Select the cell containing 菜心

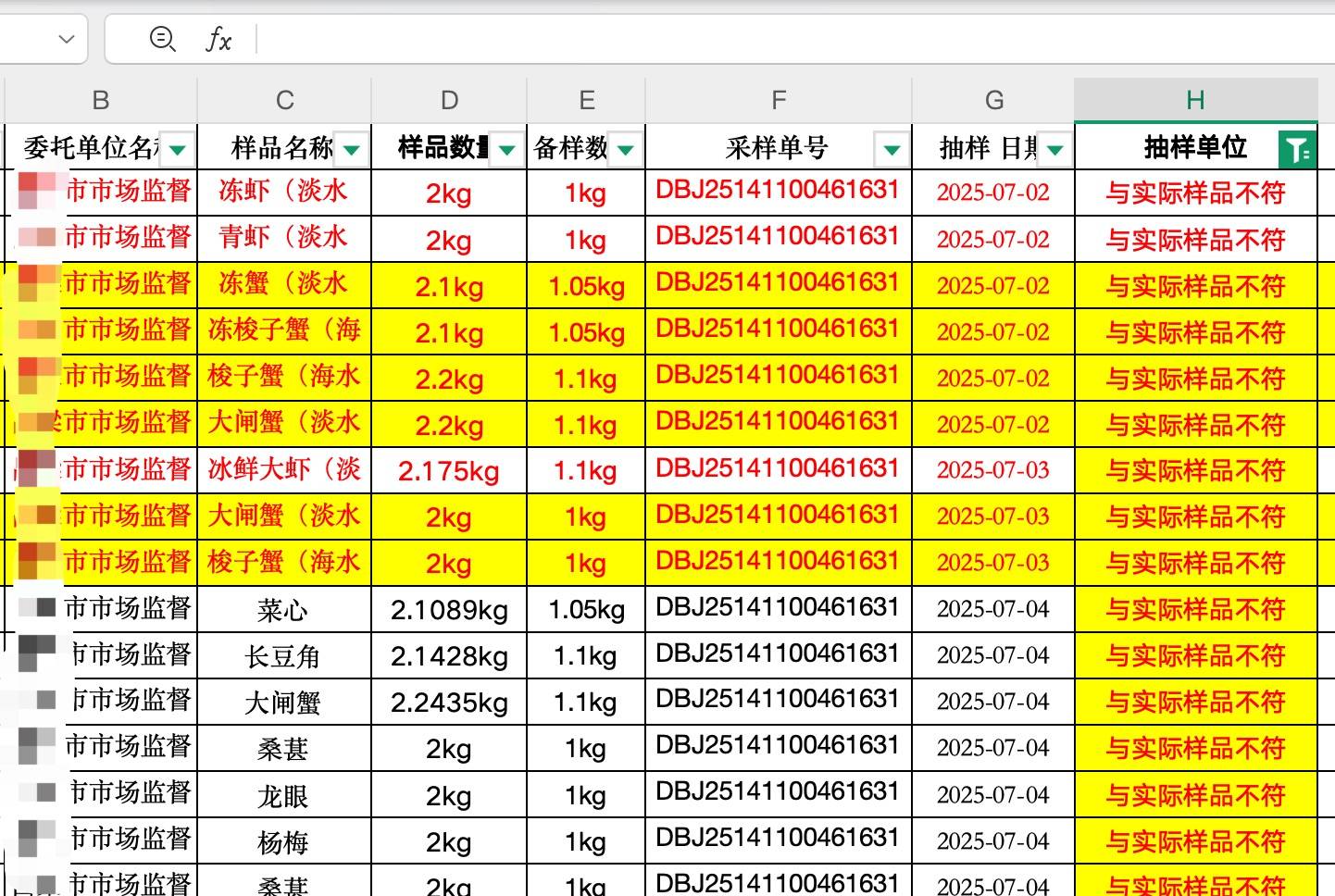pyautogui.click(x=284, y=609)
